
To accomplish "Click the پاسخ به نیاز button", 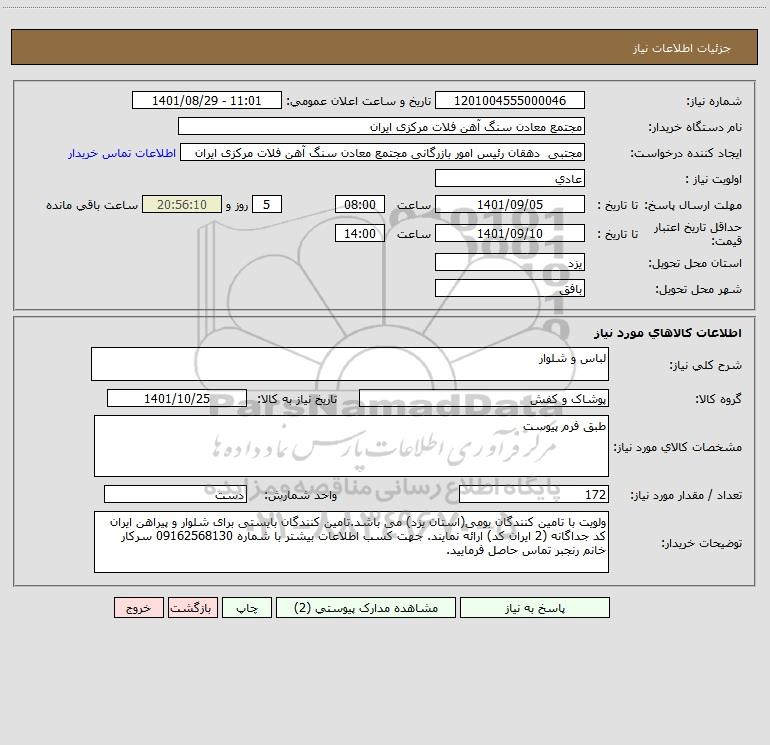I will 535,607.
